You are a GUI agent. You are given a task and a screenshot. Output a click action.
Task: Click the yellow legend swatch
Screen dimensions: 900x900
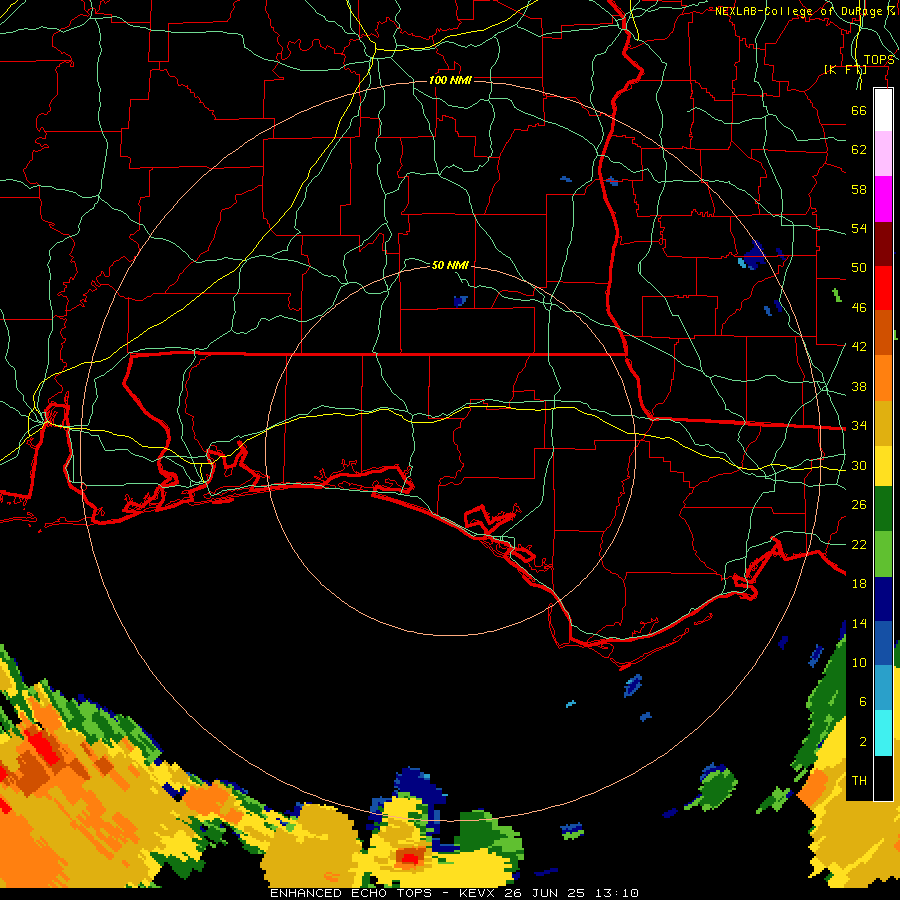coord(883,465)
